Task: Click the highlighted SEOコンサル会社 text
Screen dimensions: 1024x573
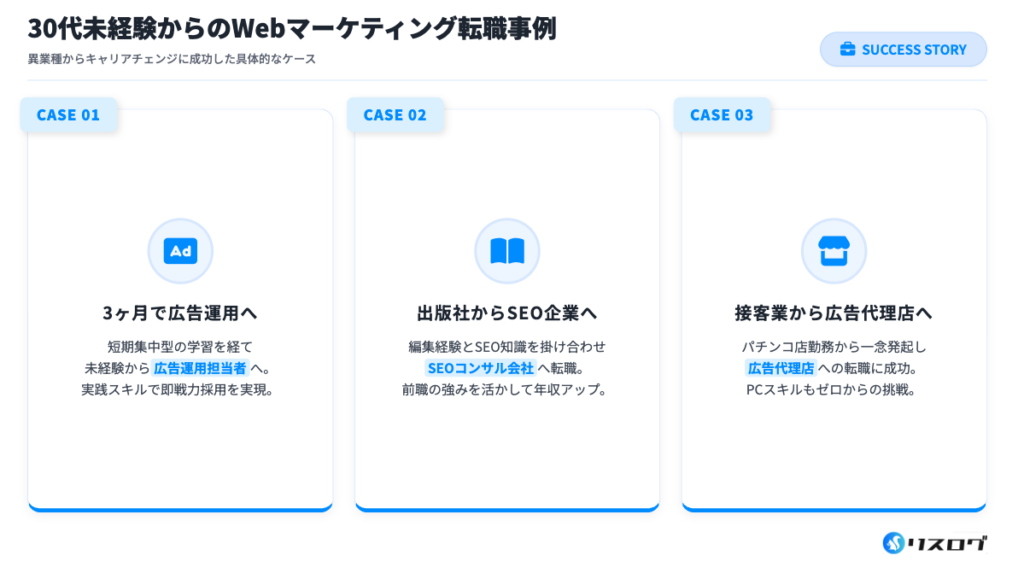Action: click(480, 368)
